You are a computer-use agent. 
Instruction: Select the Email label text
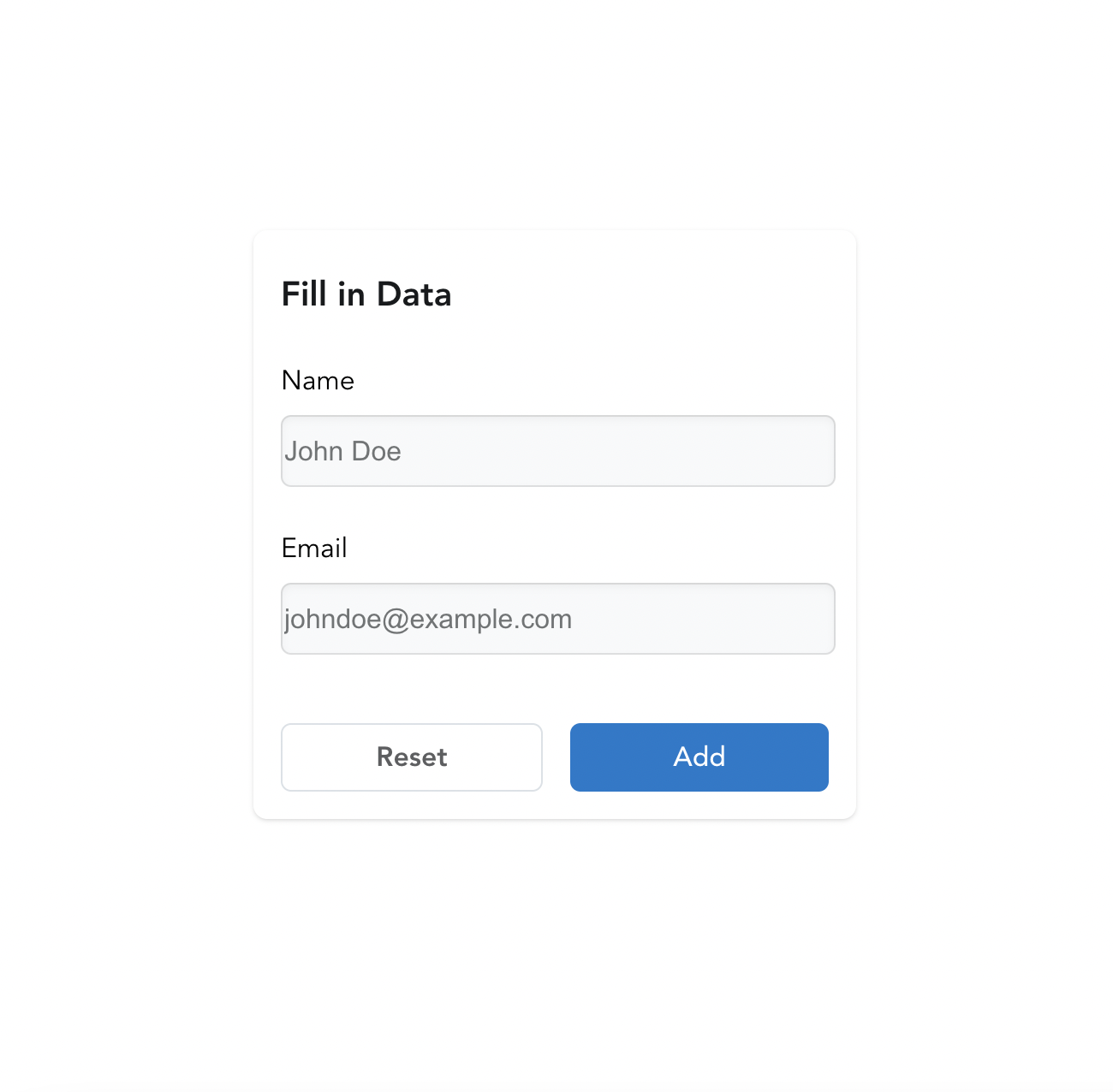[314, 548]
